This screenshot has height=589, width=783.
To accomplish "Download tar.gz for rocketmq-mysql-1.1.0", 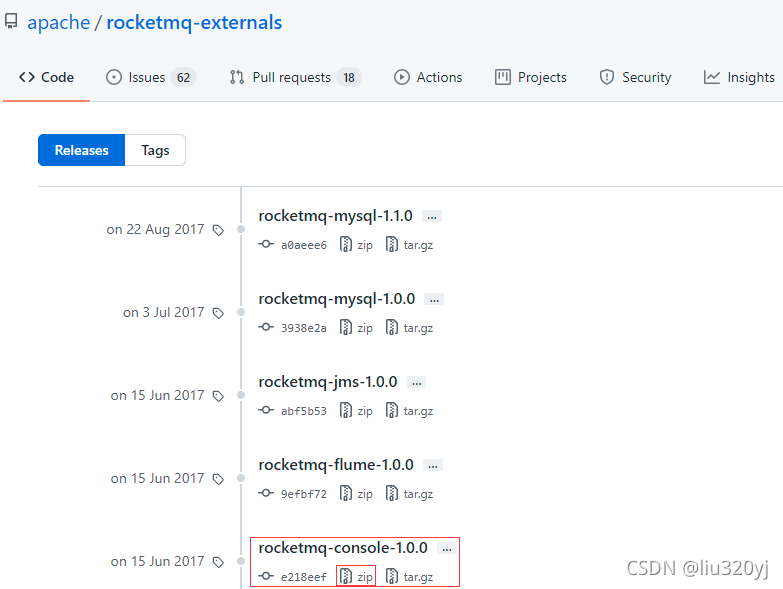I will (x=409, y=245).
